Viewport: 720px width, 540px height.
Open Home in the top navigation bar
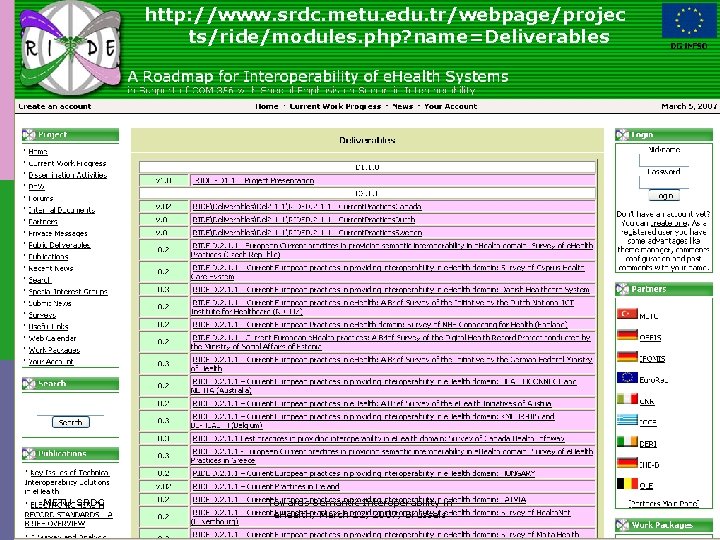pos(266,107)
